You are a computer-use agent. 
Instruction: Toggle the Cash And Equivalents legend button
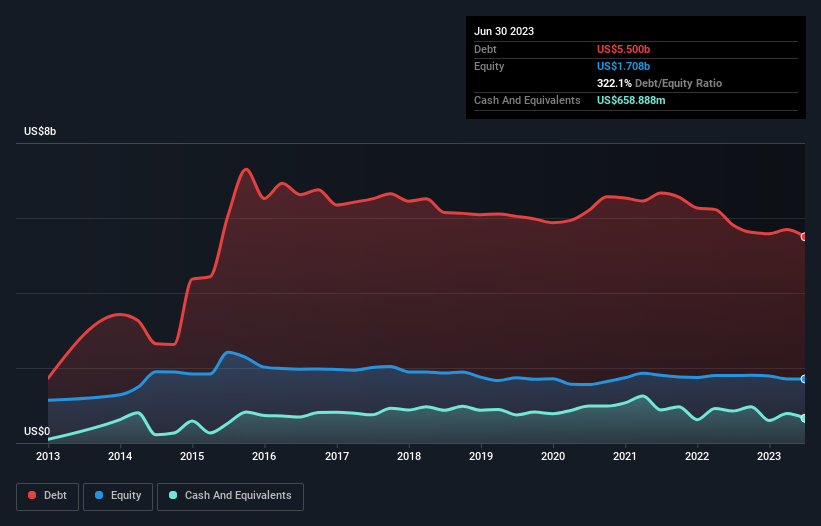(x=230, y=496)
